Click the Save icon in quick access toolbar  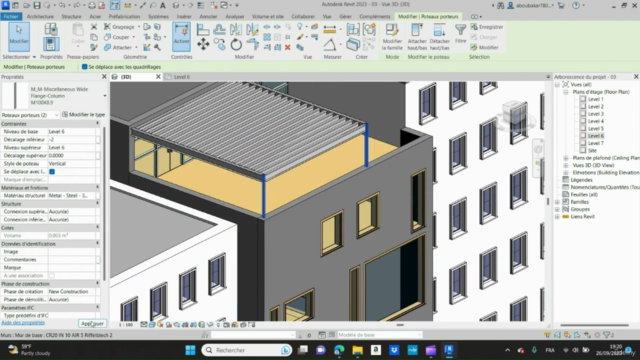37,5
